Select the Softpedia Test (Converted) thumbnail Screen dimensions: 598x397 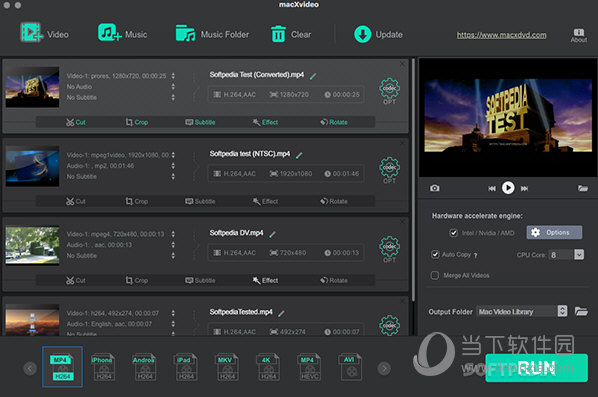tap(32, 87)
